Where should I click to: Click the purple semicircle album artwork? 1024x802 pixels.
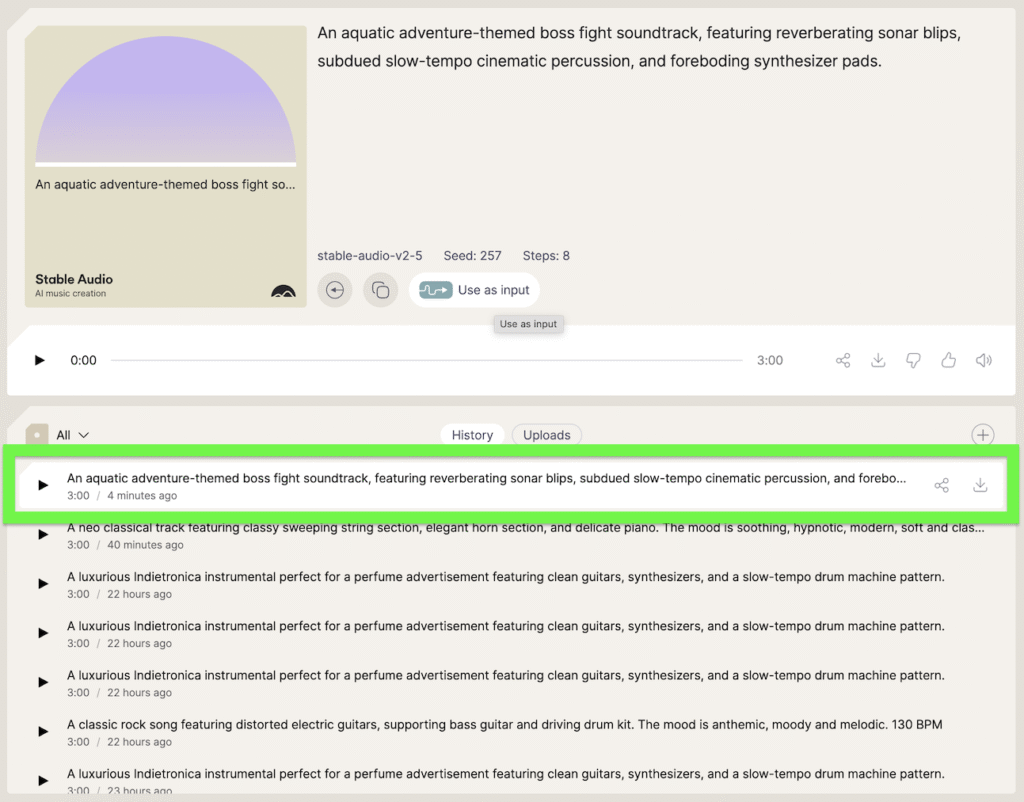[166, 100]
